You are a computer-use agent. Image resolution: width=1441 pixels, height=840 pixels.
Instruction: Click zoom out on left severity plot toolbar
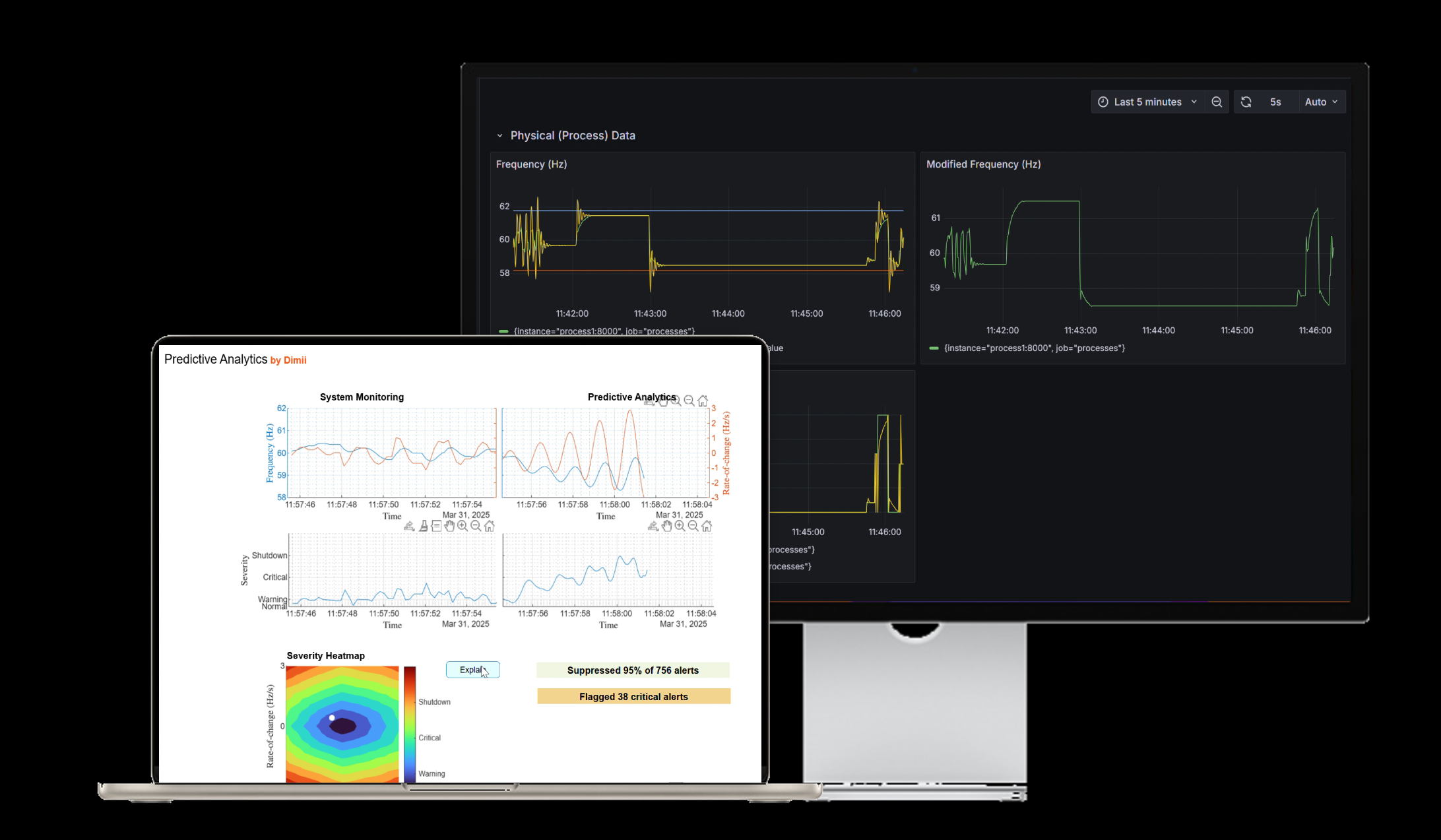[476, 526]
